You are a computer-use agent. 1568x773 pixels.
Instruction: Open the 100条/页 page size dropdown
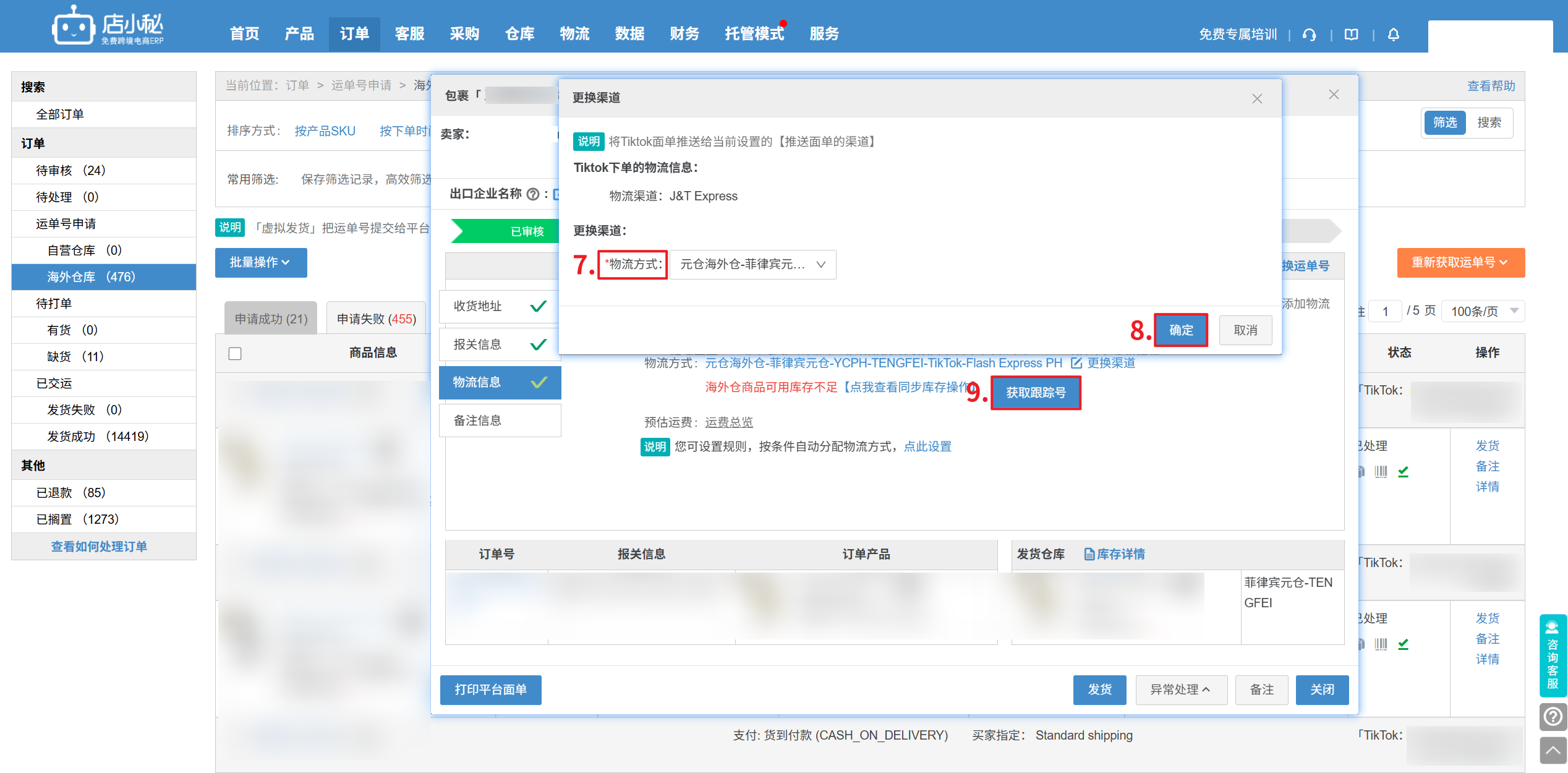pos(1483,311)
